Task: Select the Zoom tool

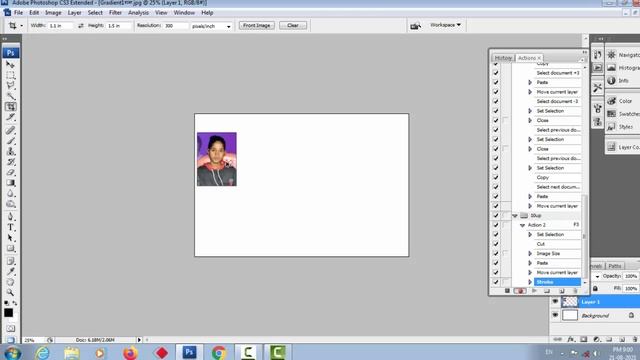Action: point(10,293)
